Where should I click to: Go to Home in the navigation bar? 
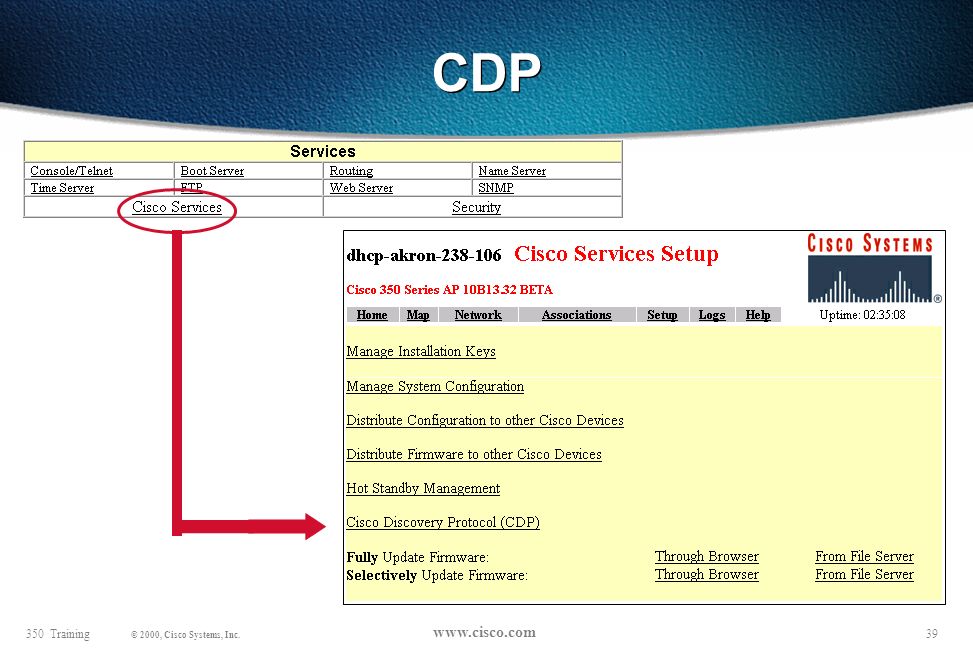click(x=372, y=315)
